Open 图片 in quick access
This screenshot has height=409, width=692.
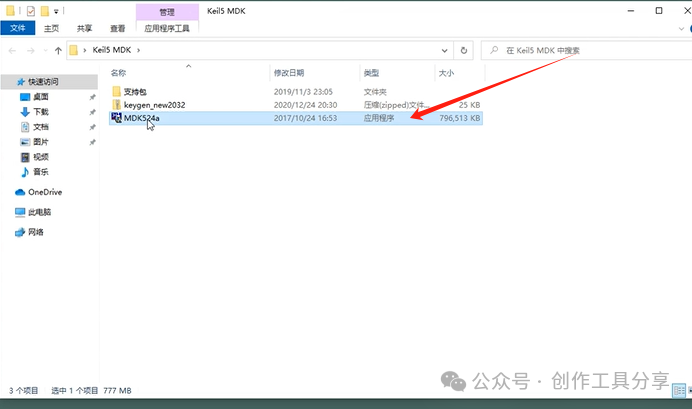[41, 142]
